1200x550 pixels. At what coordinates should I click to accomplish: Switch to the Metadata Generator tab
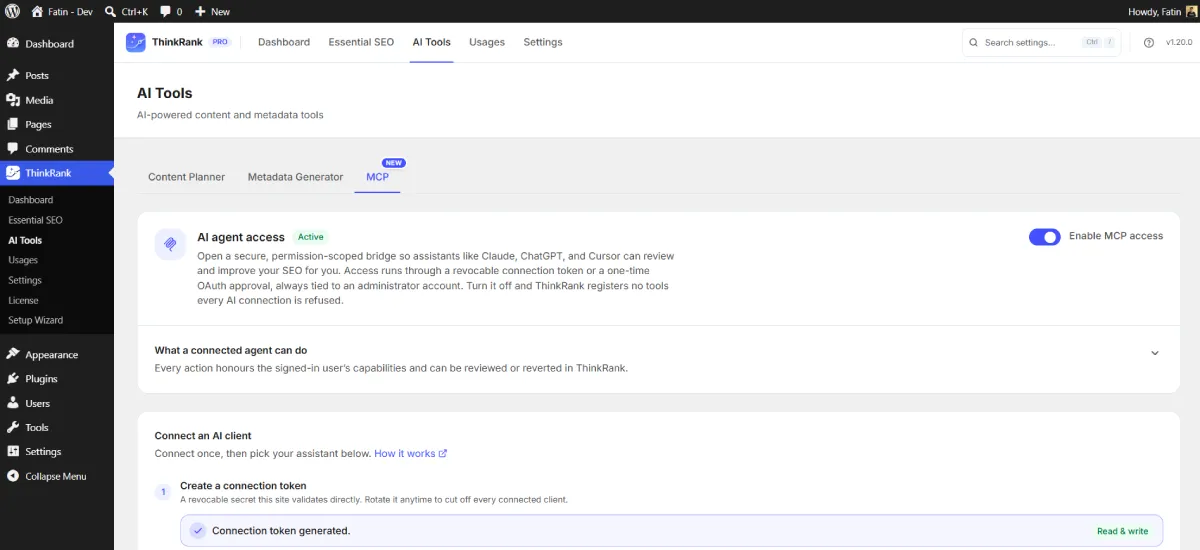coord(296,177)
